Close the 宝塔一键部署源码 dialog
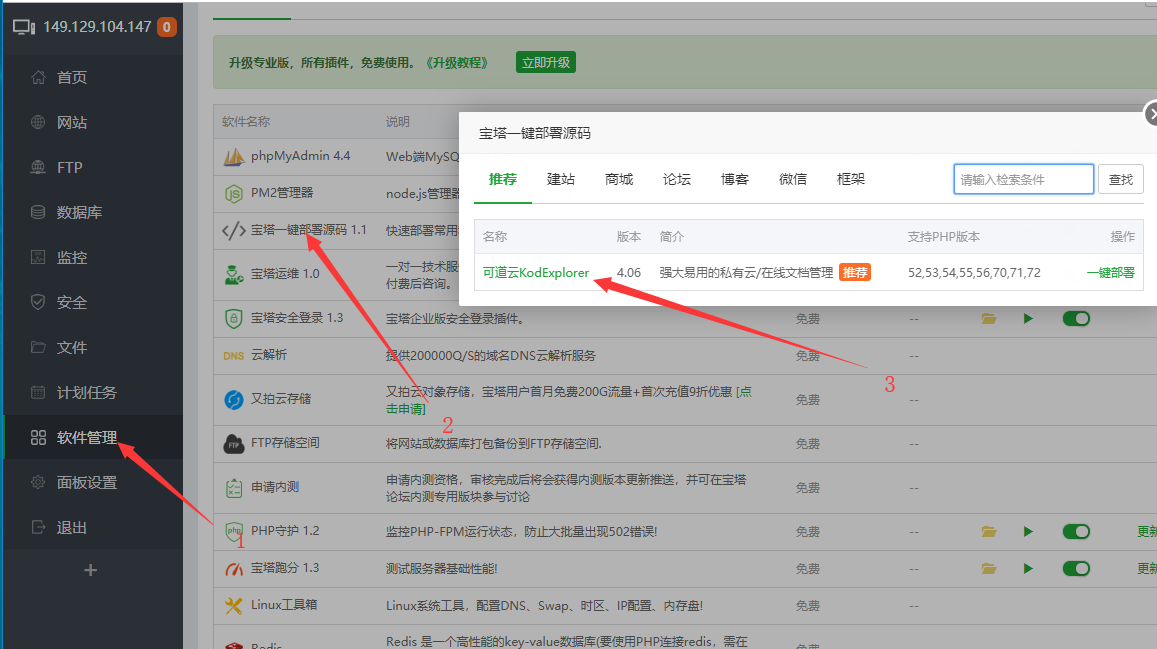This screenshot has height=649, width=1157. [1152, 114]
